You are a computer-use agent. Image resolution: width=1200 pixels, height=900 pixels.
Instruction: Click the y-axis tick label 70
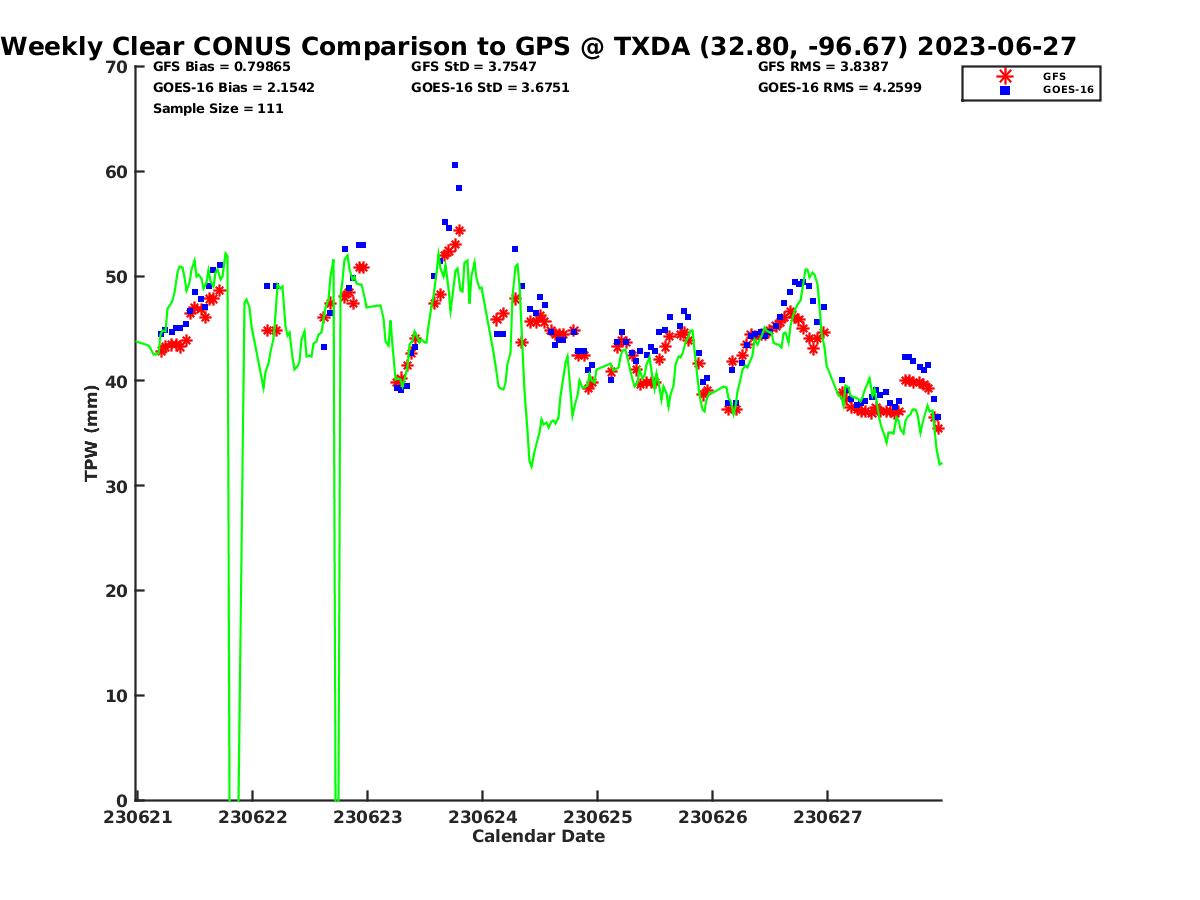pos(117,67)
